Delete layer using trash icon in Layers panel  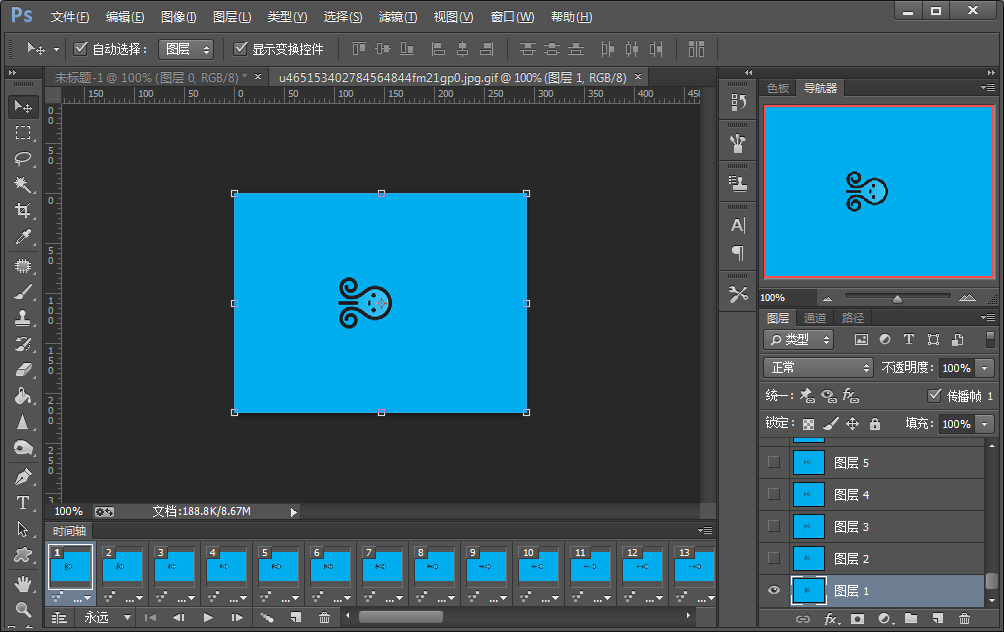965,620
